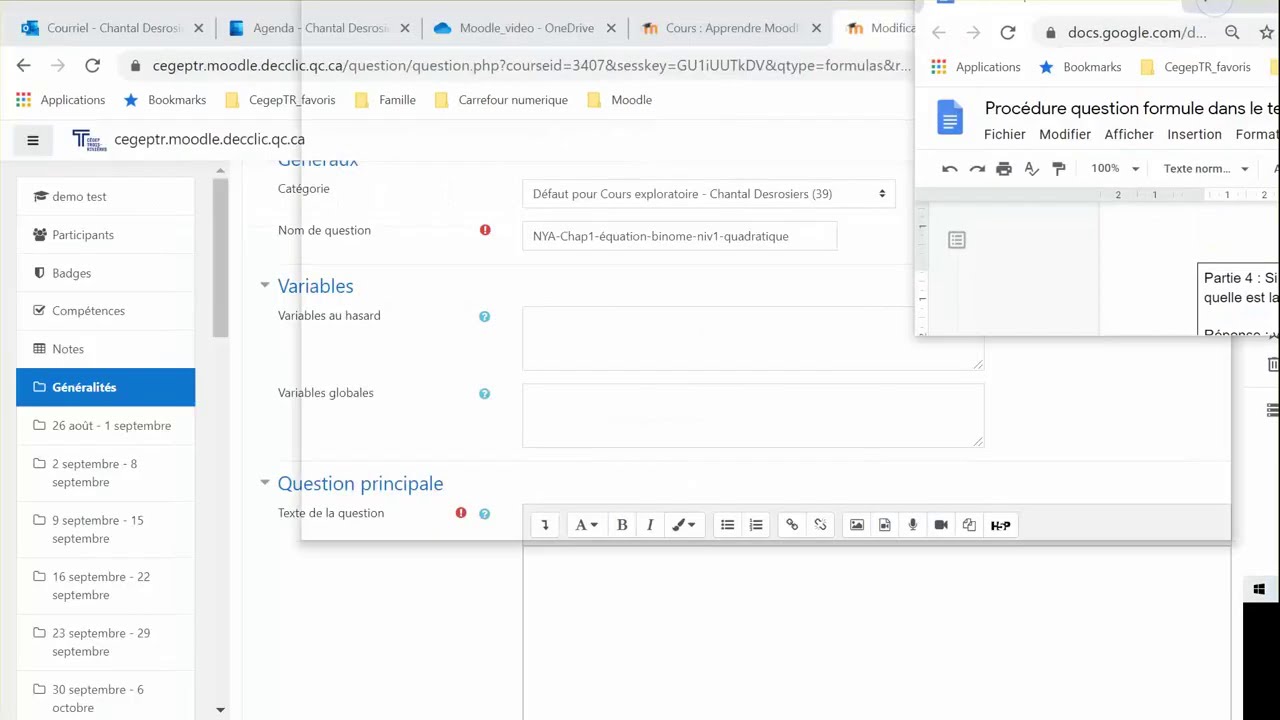The width and height of the screenshot is (1280, 720).
Task: Open Compétences in sidebar
Action: (x=106, y=311)
